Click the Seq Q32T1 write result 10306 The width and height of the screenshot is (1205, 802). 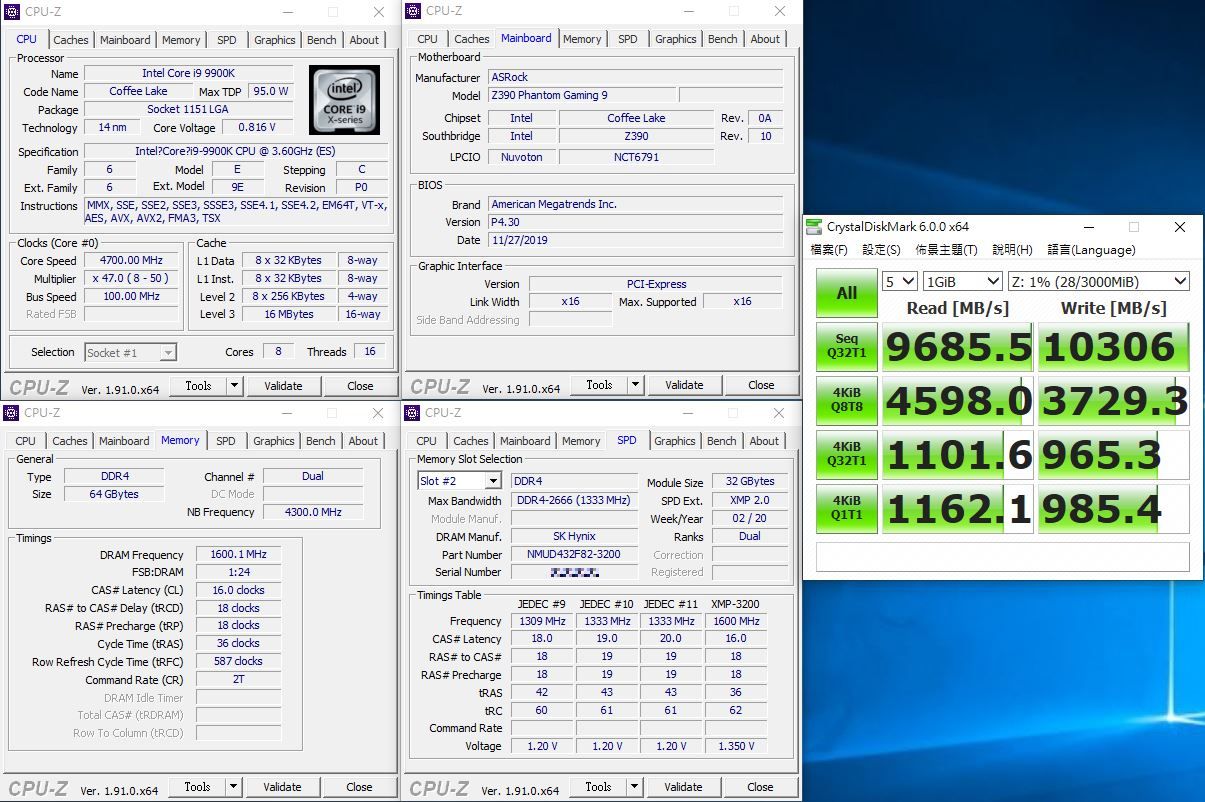click(x=1114, y=347)
